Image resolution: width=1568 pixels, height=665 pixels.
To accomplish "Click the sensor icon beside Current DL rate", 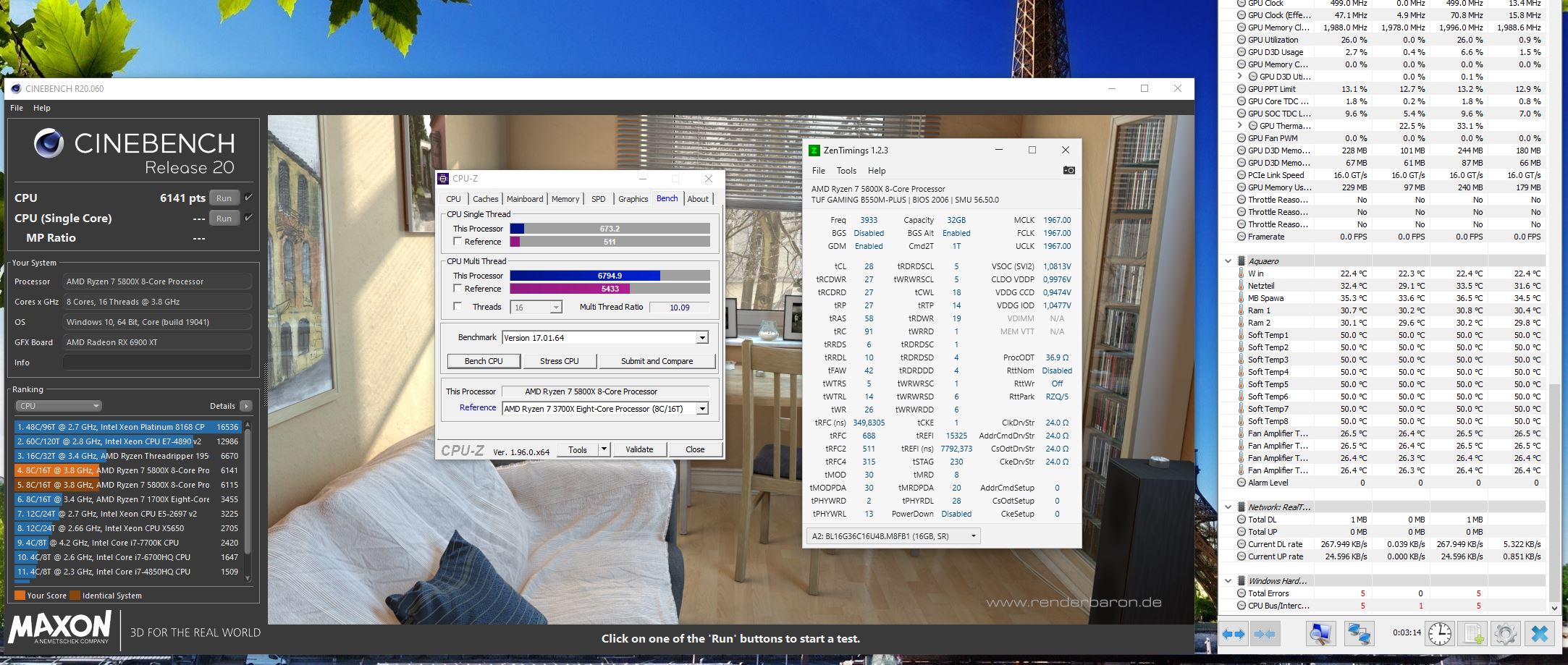I will click(1242, 544).
